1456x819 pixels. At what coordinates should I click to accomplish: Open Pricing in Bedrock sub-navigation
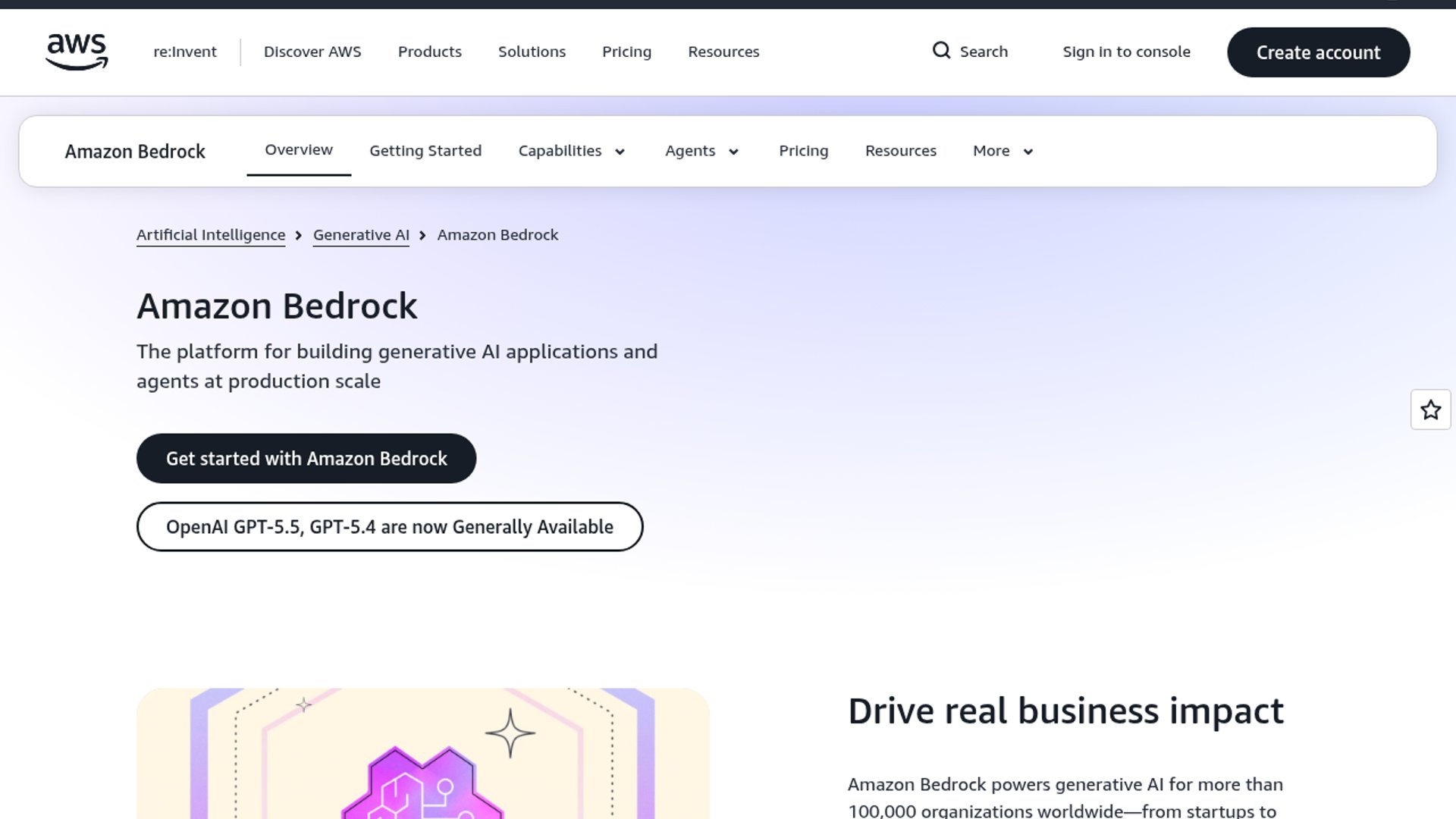(x=803, y=151)
